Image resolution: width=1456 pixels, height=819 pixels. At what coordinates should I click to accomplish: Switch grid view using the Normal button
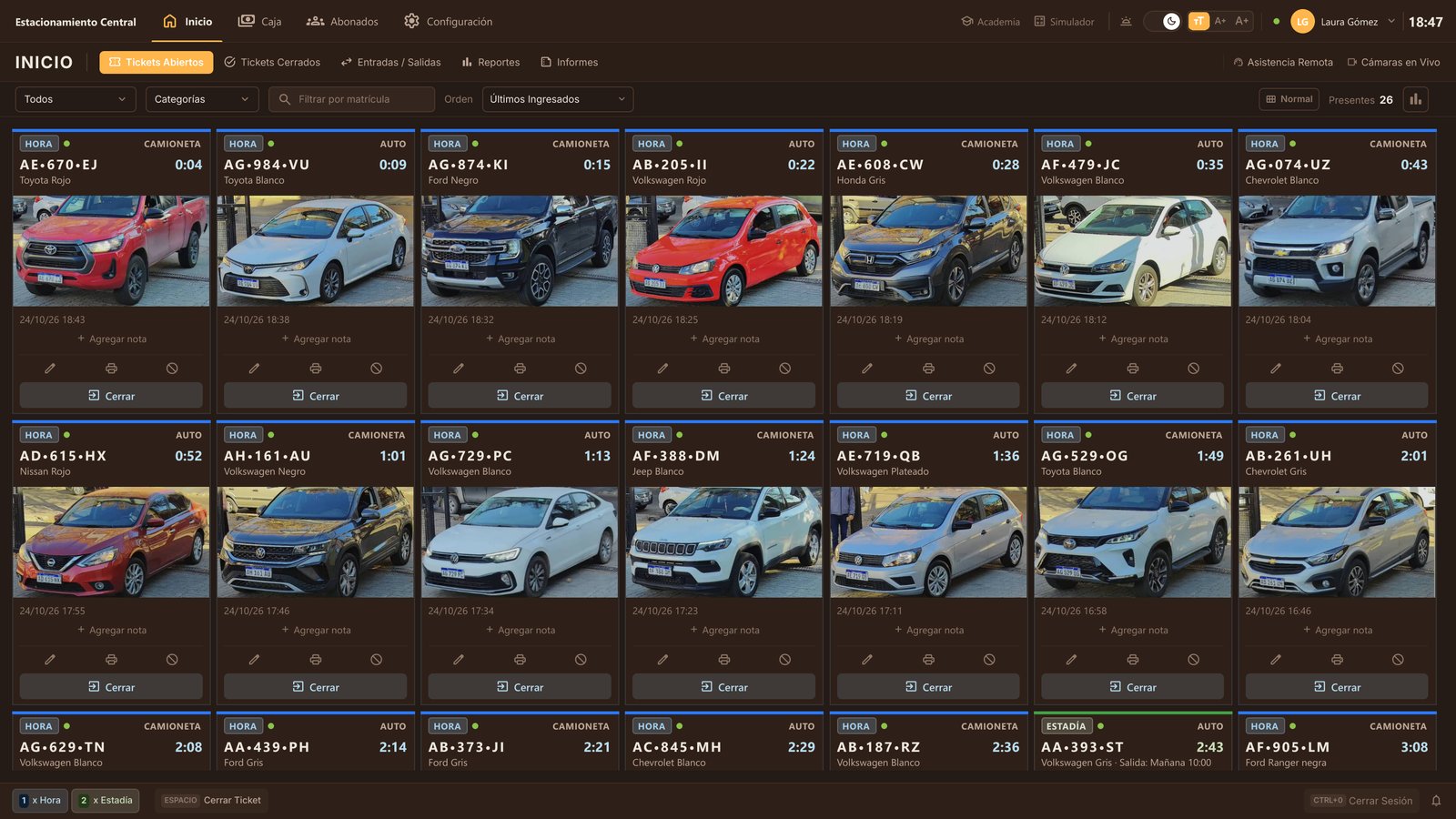point(1289,99)
